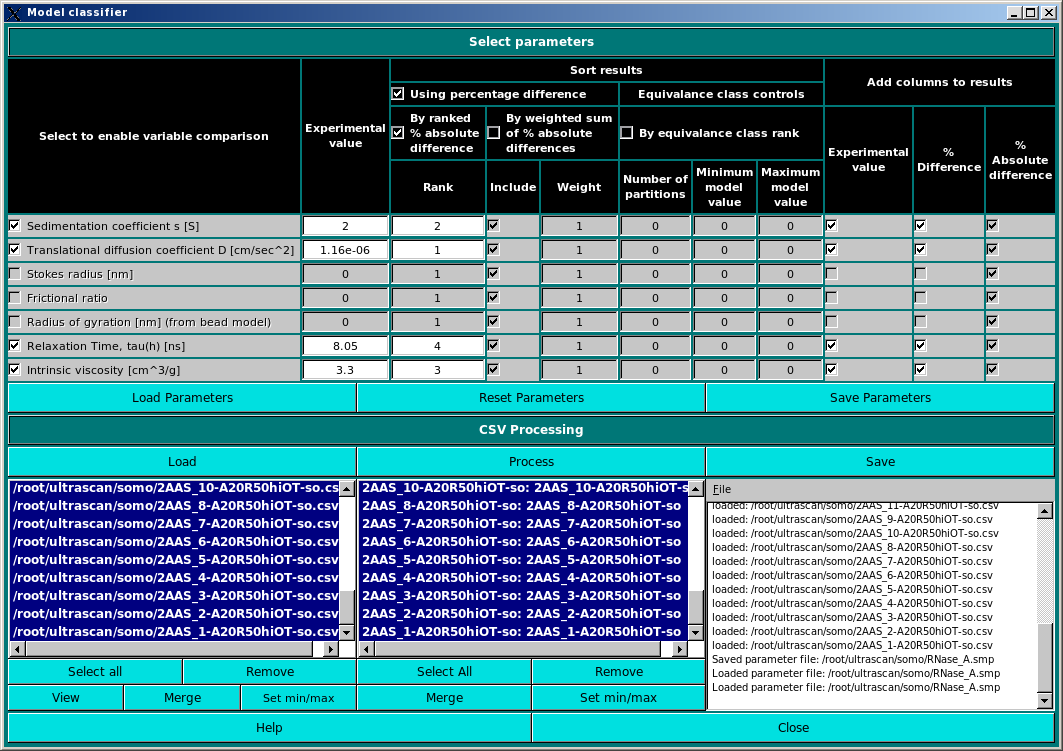This screenshot has width=1063, height=751.
Task: Open the Help window
Action: 268,727
